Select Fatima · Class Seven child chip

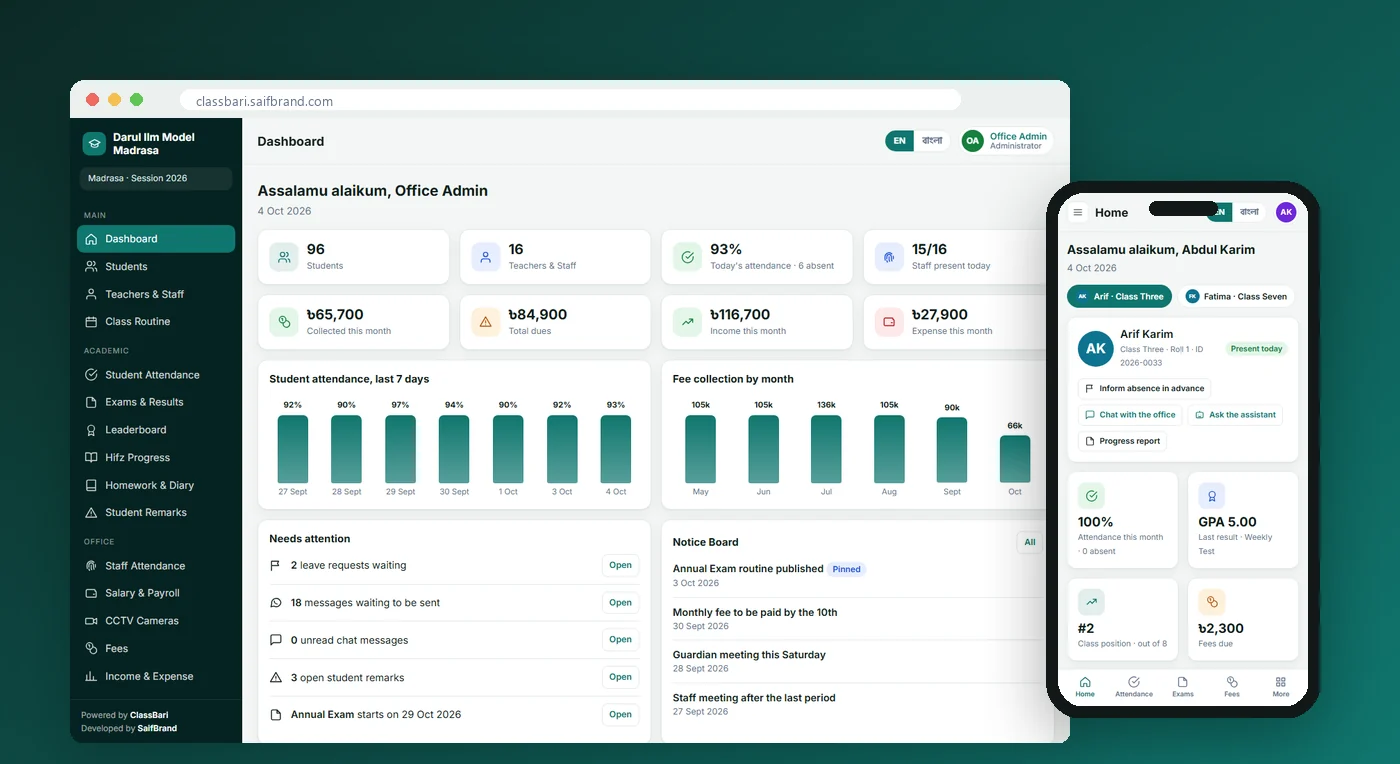click(x=1236, y=297)
